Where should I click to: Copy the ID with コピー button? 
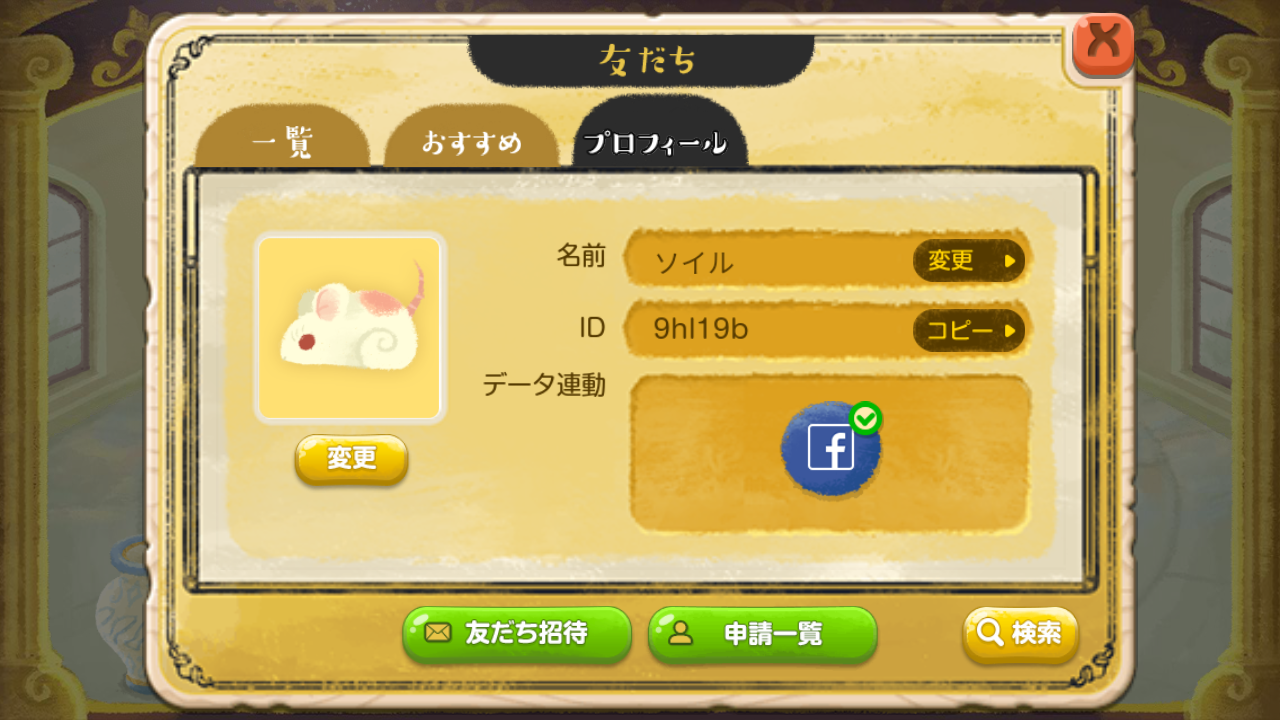969,331
